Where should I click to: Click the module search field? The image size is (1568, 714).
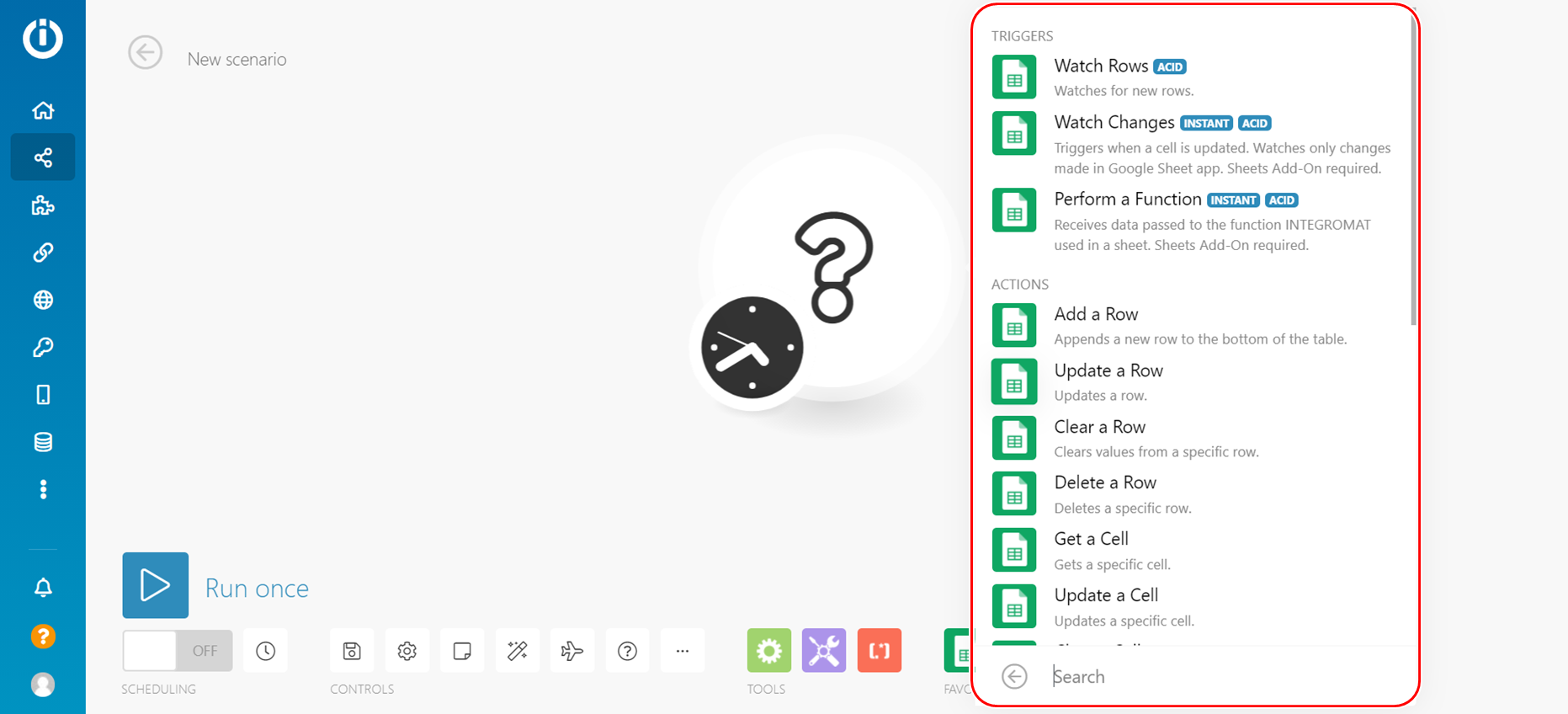click(1229, 676)
